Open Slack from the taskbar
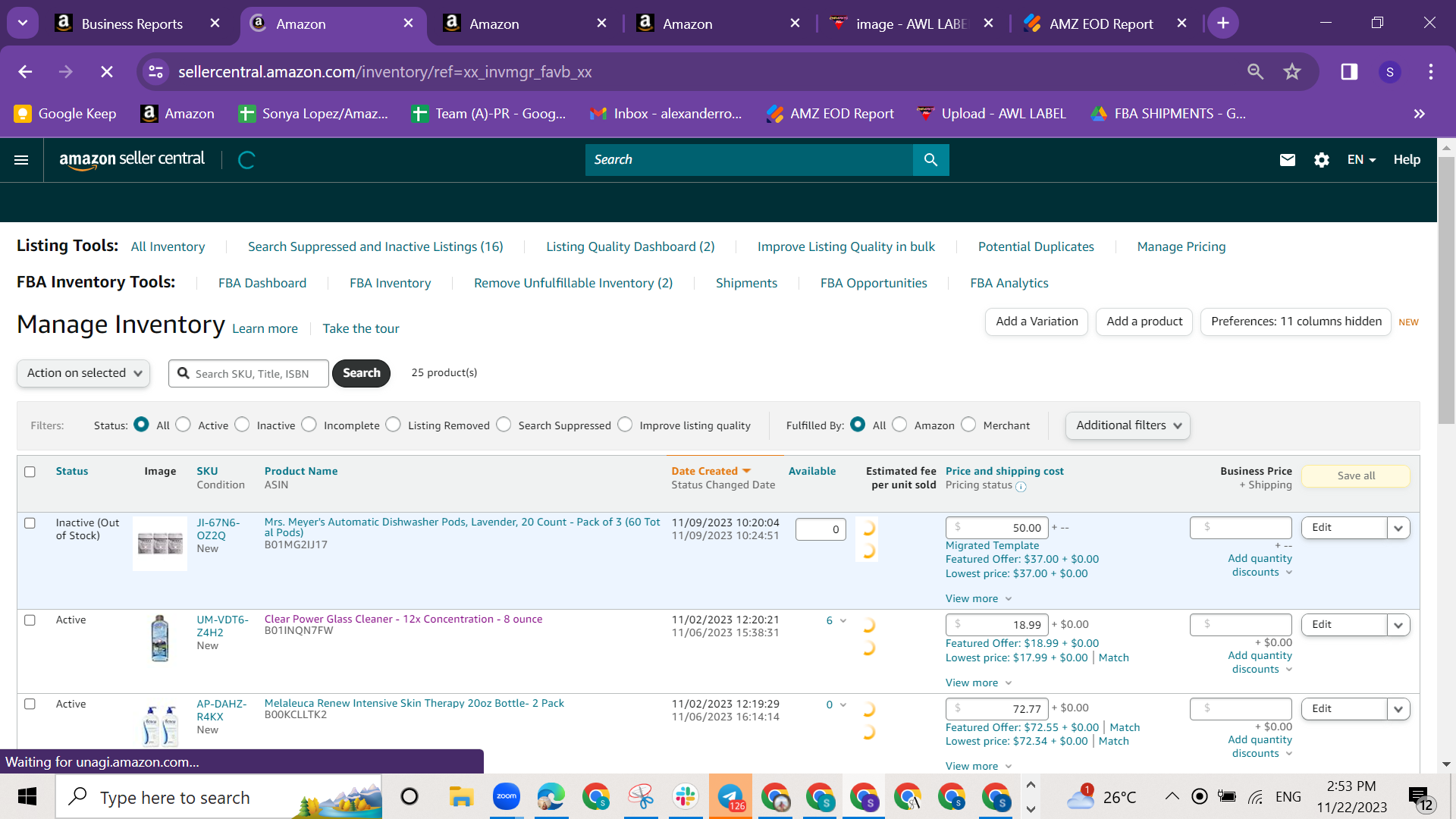The height and width of the screenshot is (819, 1456). [x=685, y=797]
